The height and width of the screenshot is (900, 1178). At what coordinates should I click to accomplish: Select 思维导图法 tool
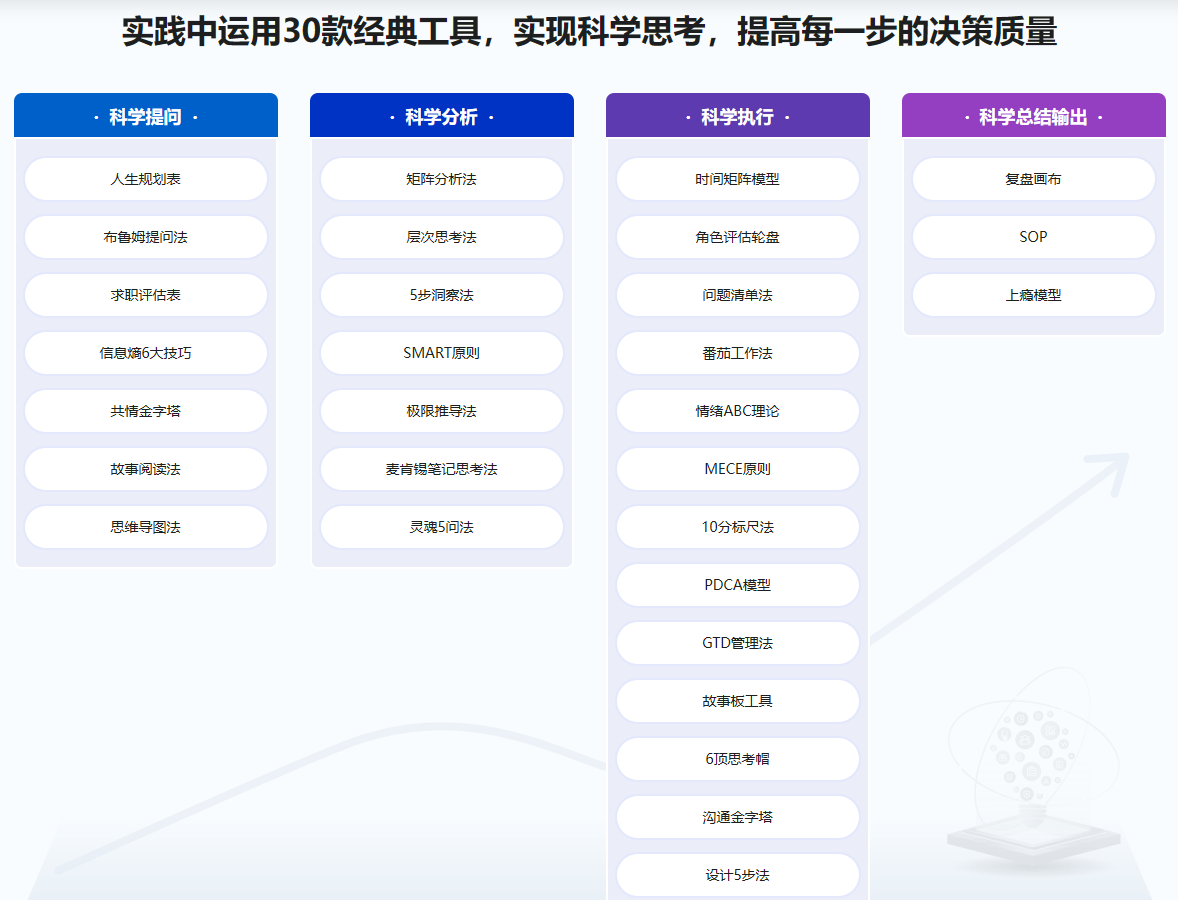click(x=146, y=527)
